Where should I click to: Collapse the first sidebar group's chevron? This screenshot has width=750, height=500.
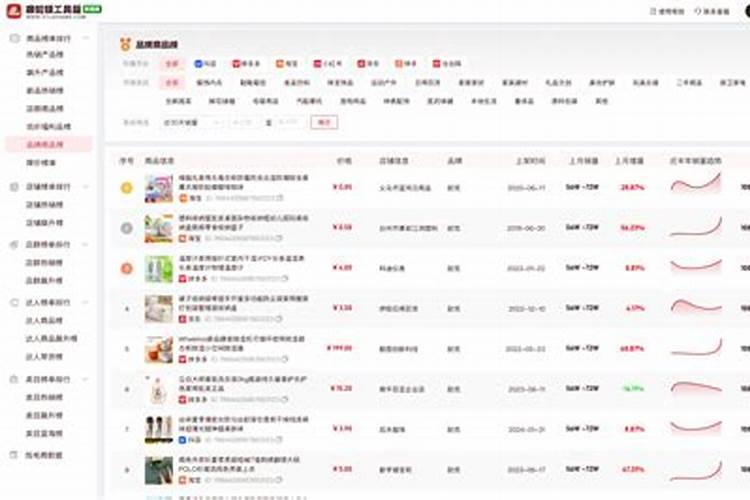[x=86, y=38]
